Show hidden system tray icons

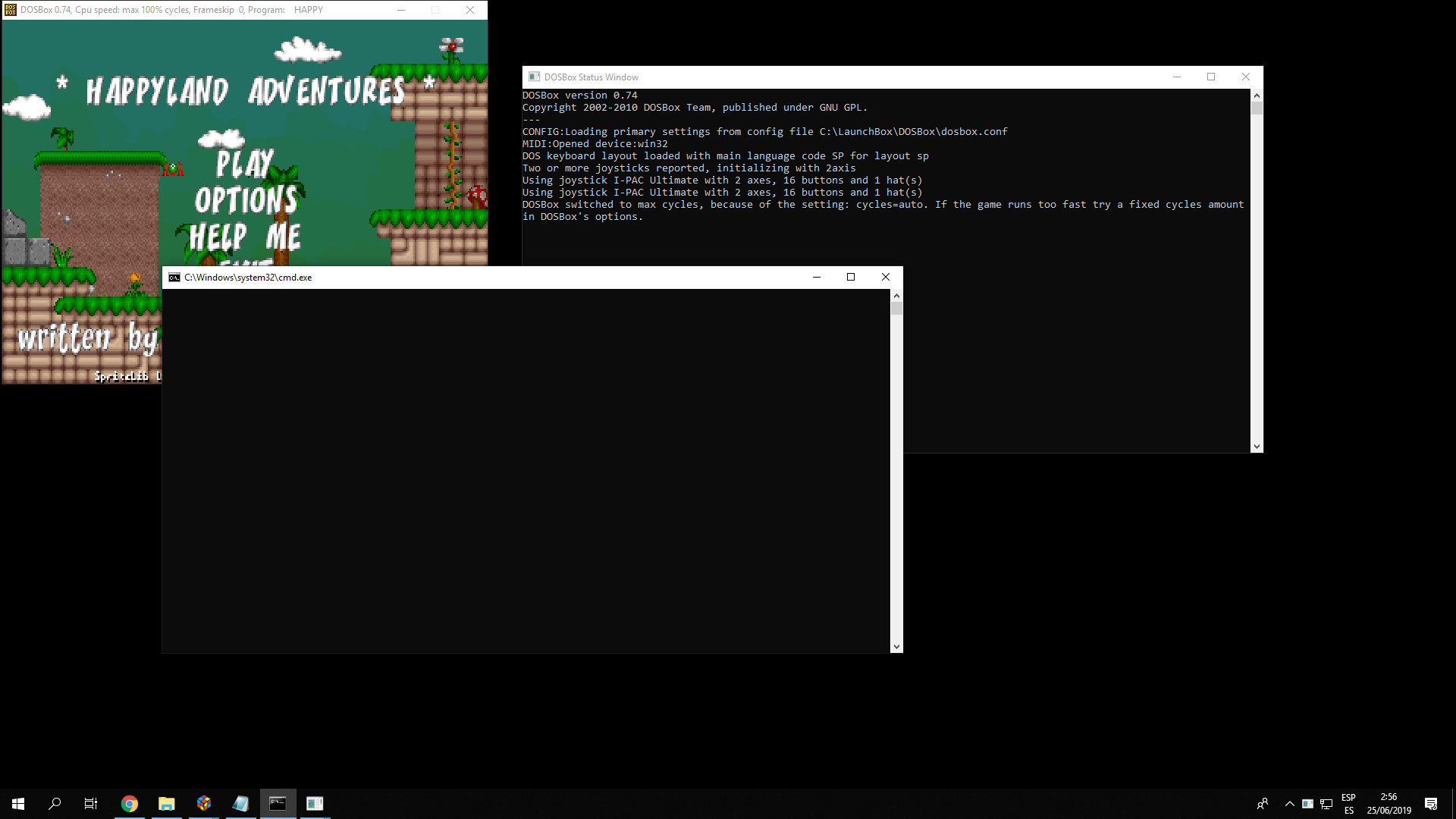pyautogui.click(x=1289, y=804)
